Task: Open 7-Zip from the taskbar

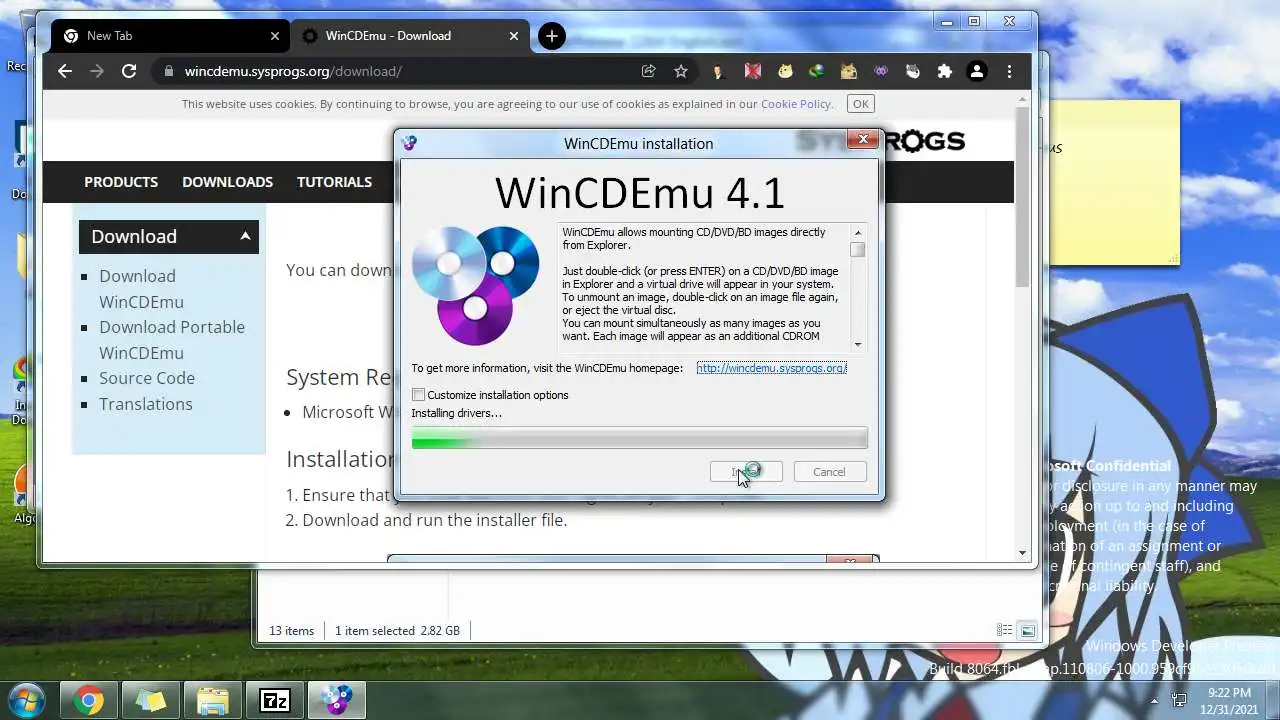Action: click(274, 701)
